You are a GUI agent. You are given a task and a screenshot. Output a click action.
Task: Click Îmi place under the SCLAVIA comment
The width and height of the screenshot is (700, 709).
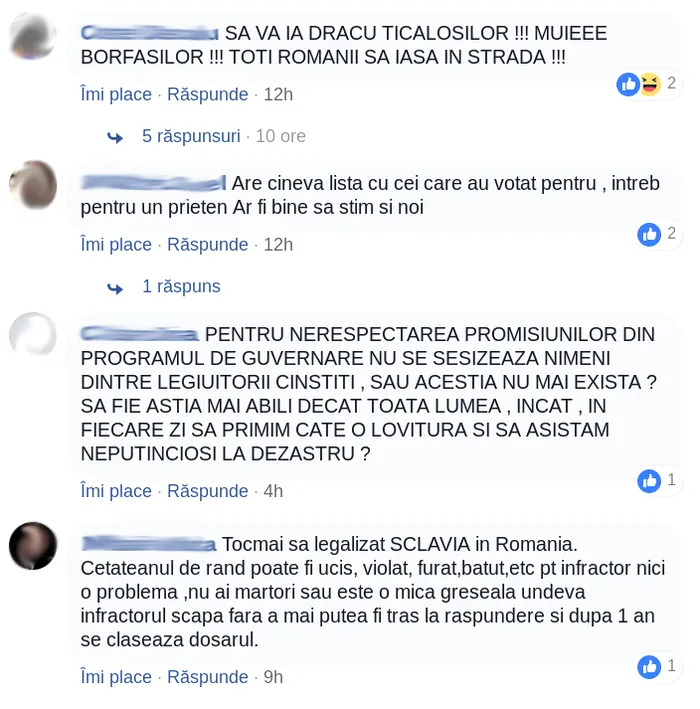(116, 677)
